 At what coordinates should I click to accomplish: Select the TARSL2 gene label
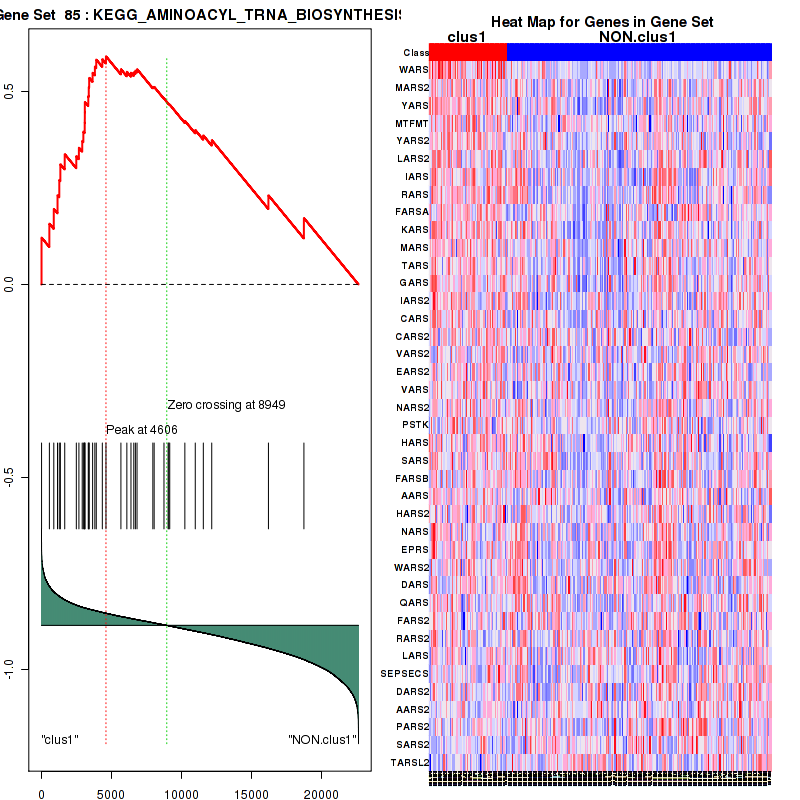409,762
